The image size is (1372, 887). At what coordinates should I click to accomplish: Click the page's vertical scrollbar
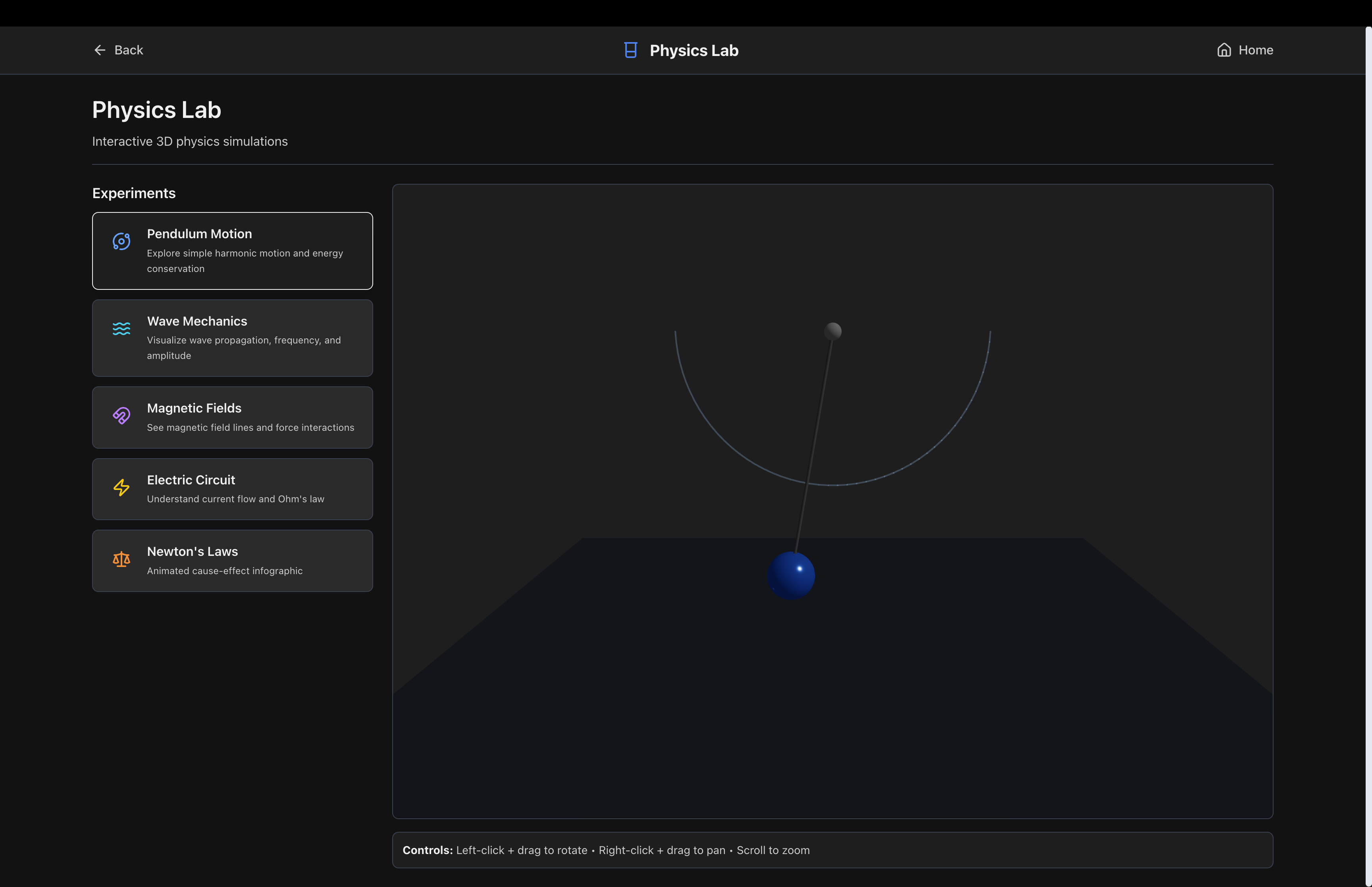1368,455
